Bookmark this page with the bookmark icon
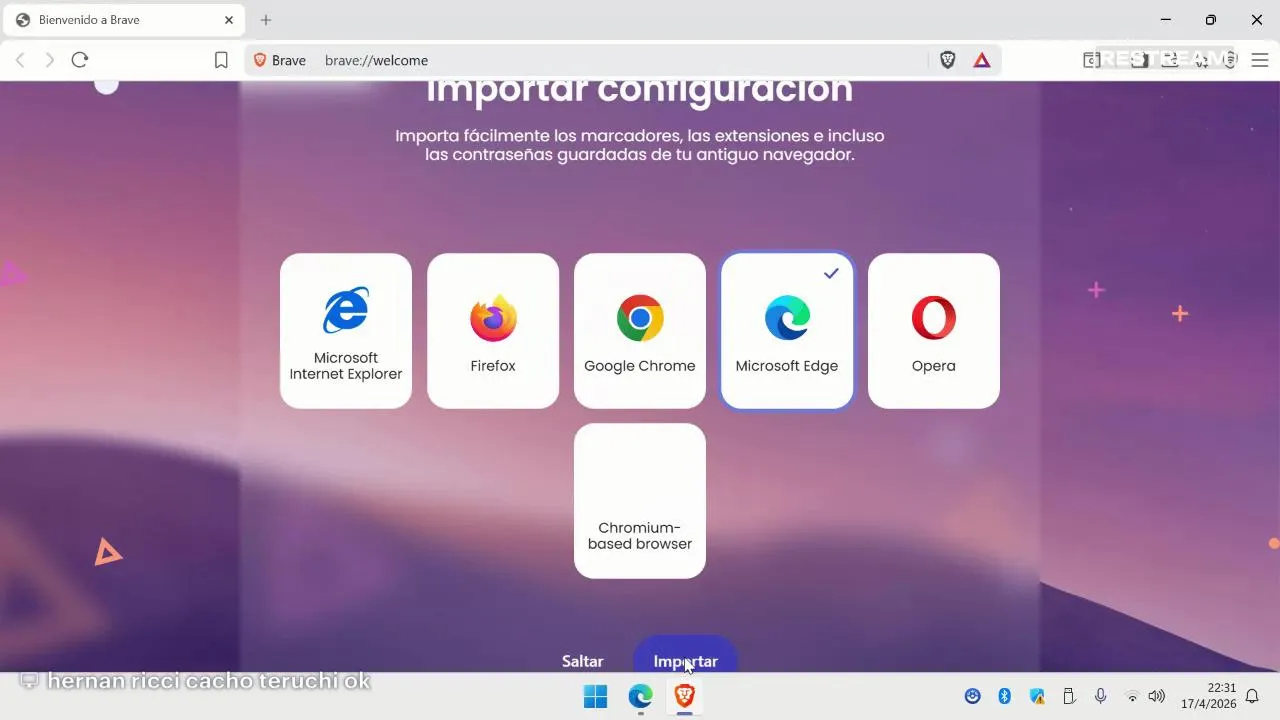This screenshot has height=720, width=1280. pyautogui.click(x=221, y=60)
